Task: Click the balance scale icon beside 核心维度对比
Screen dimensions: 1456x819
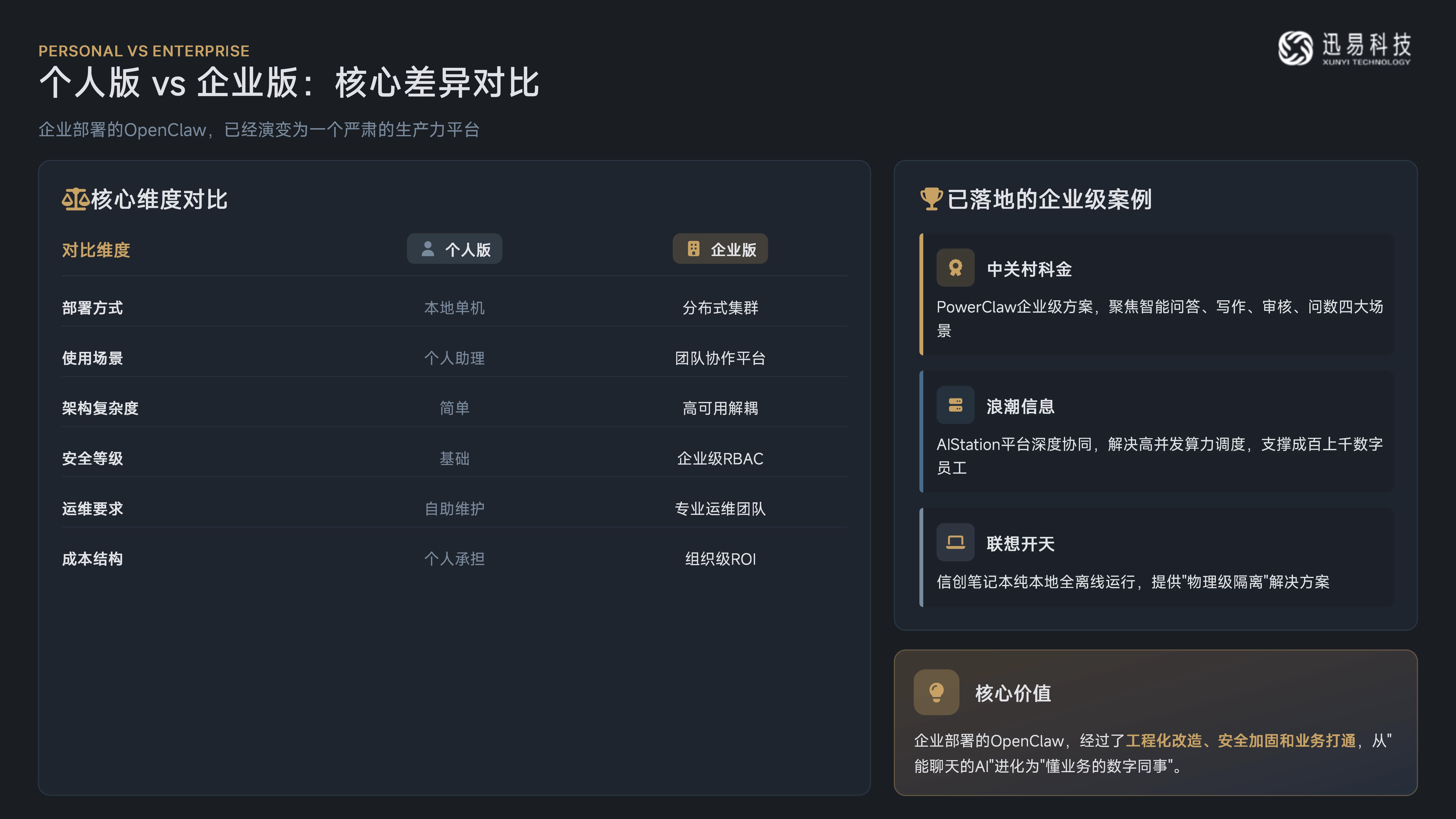Action: point(75,199)
